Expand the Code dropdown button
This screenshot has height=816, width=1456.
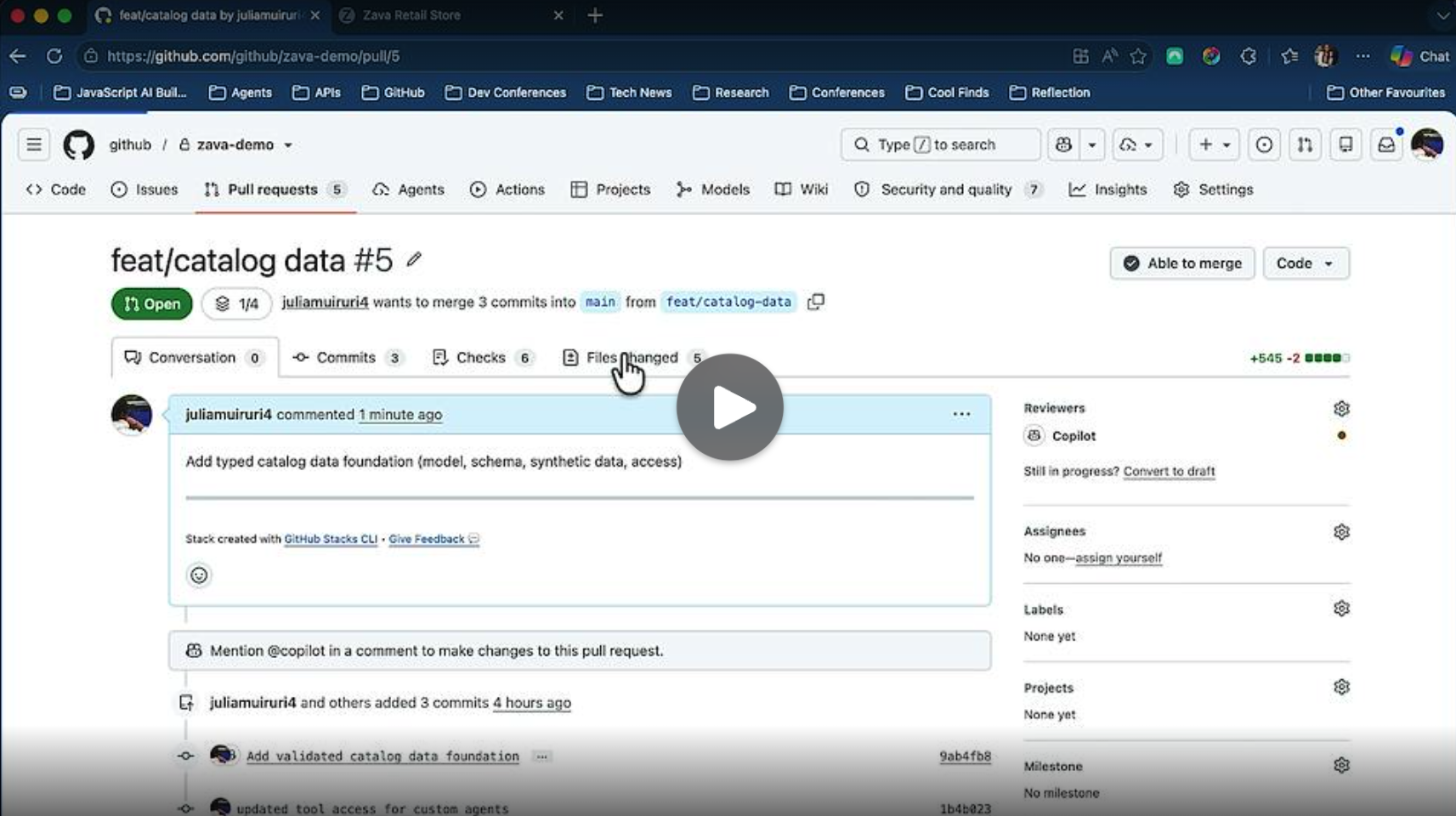click(1306, 263)
